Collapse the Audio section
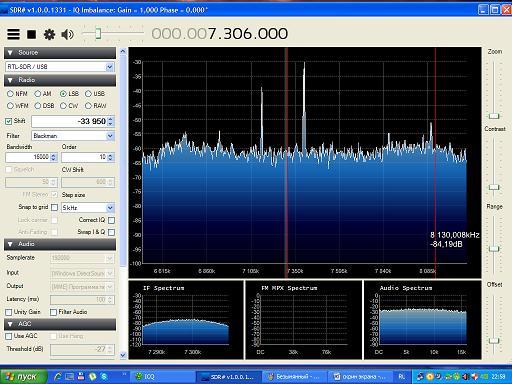Screen dimensions: 512x384 pos(60,244)
